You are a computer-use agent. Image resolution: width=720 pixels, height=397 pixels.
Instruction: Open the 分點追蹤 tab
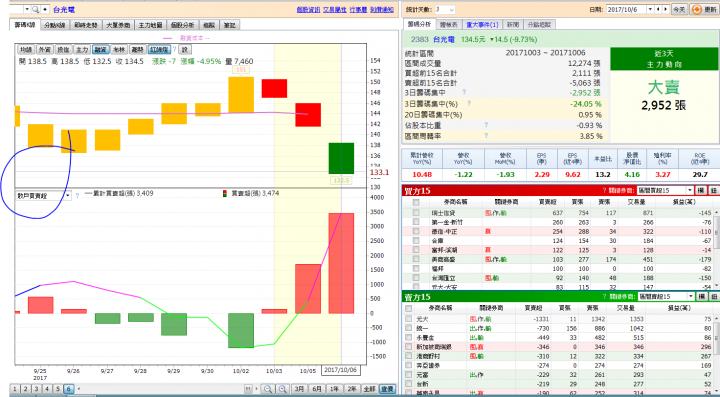pos(539,25)
